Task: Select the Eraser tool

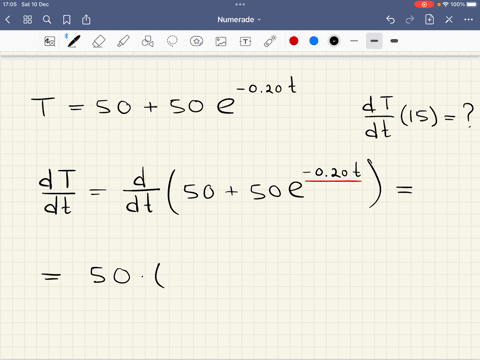Action: (x=98, y=41)
